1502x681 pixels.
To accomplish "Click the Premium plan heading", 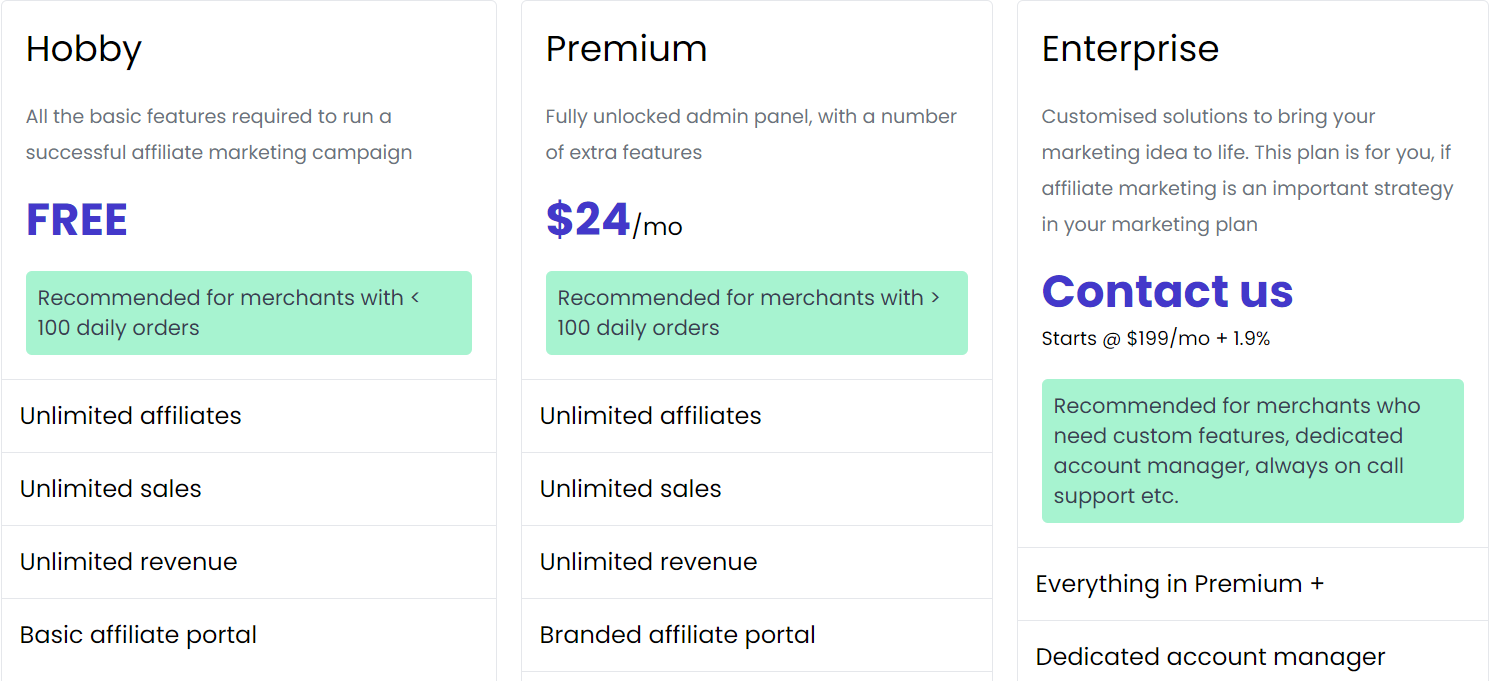I will click(x=626, y=49).
